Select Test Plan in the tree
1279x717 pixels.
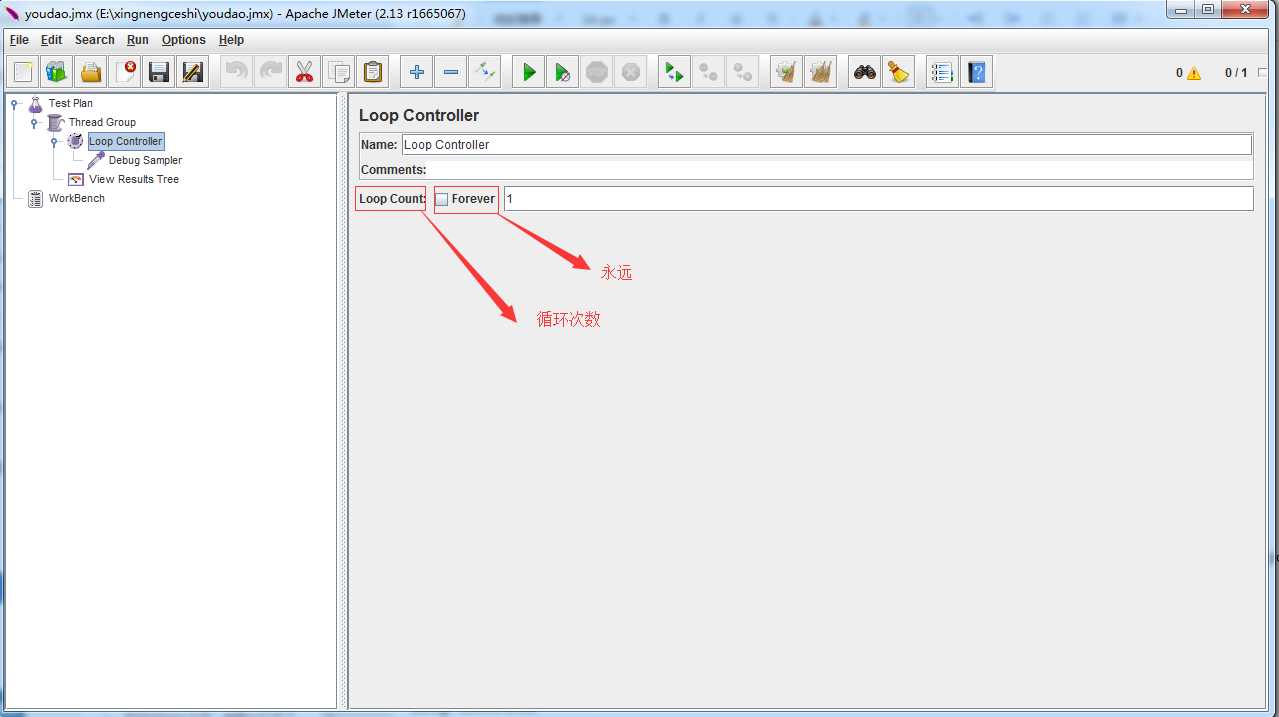[x=71, y=103]
